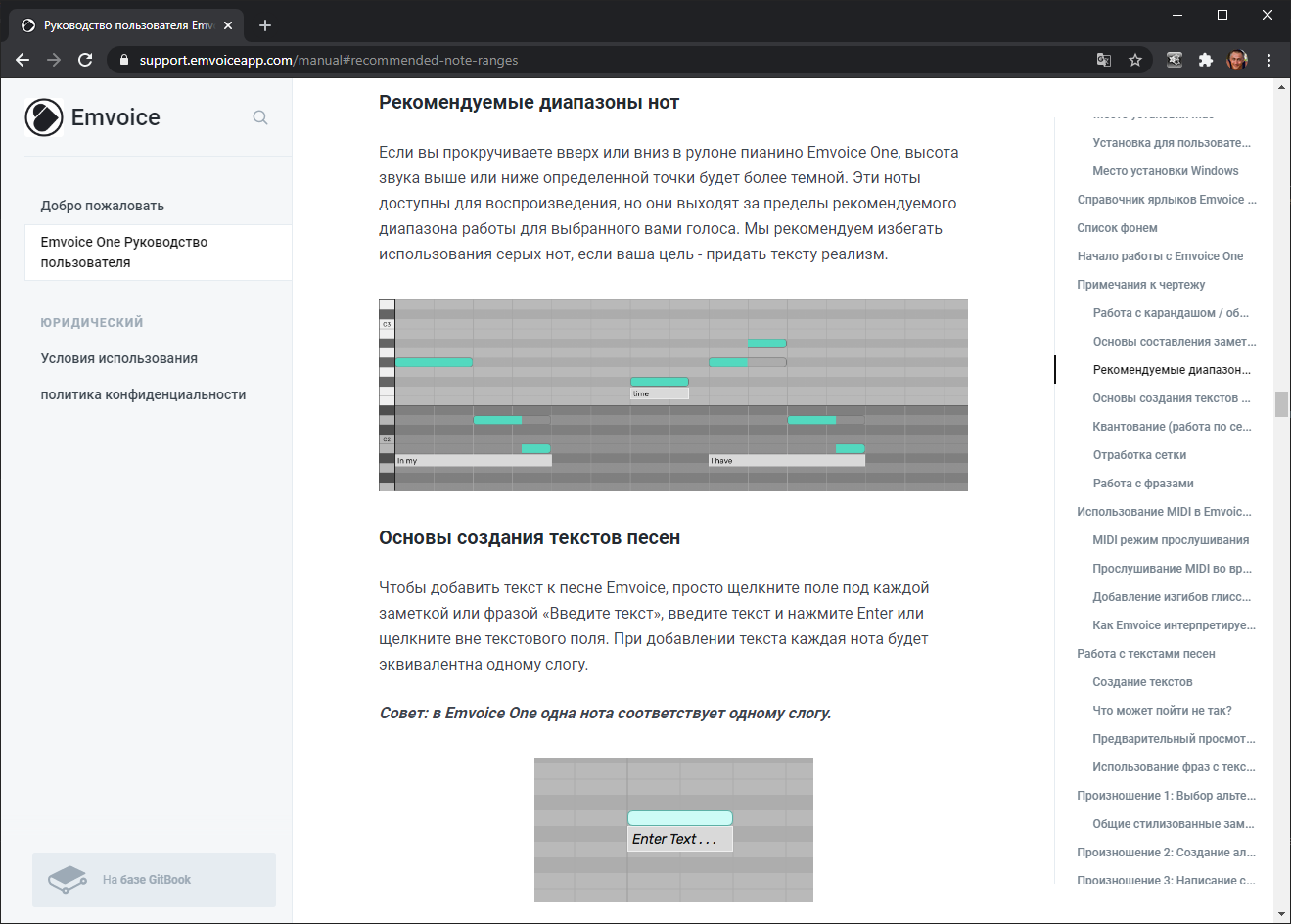Go to Произношение 2: Создание ал...
Image resolution: width=1291 pixels, height=924 pixels.
pyautogui.click(x=1166, y=853)
